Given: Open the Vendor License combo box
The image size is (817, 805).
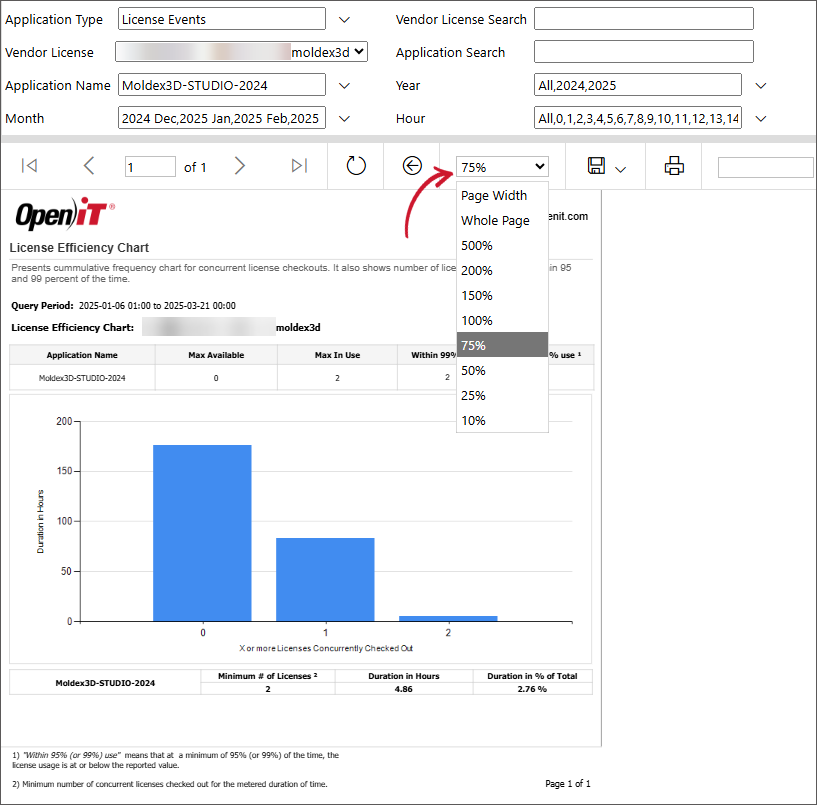Looking at the screenshot, I should pos(360,52).
